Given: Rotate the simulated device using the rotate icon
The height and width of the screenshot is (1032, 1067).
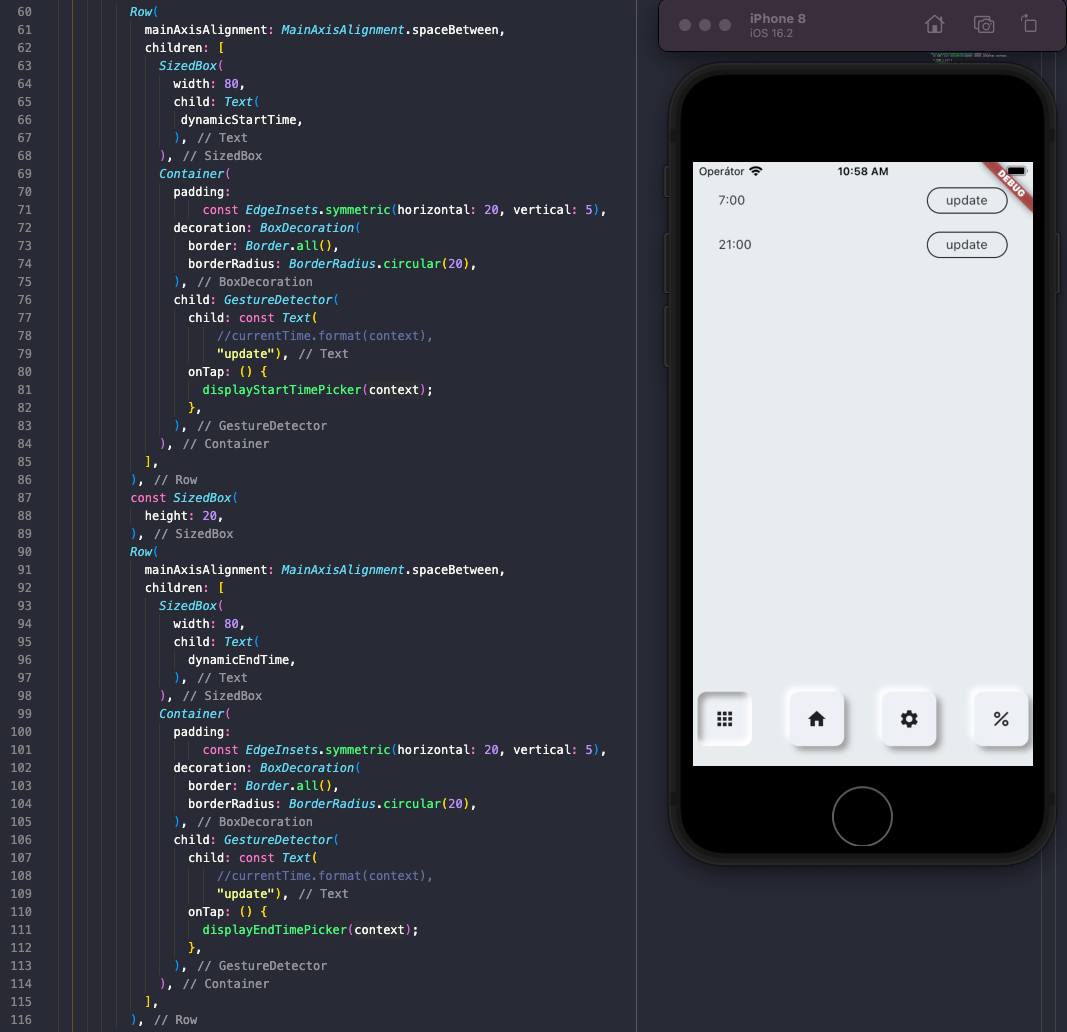Looking at the screenshot, I should click(1030, 24).
